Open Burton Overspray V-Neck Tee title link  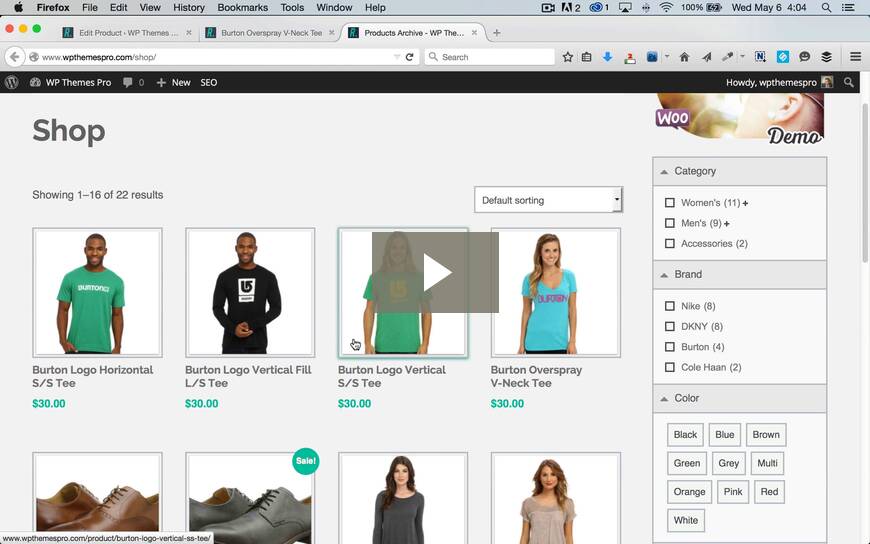point(536,376)
